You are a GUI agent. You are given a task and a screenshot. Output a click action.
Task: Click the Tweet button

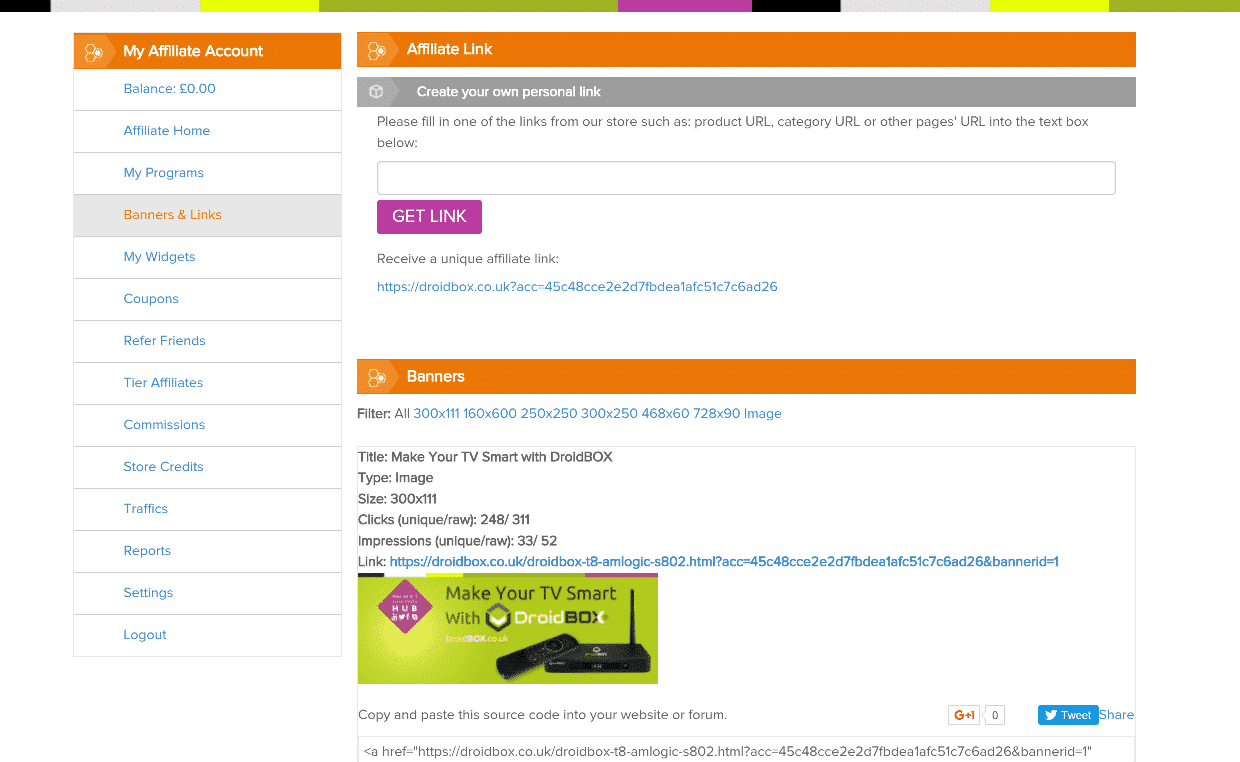coord(1068,715)
